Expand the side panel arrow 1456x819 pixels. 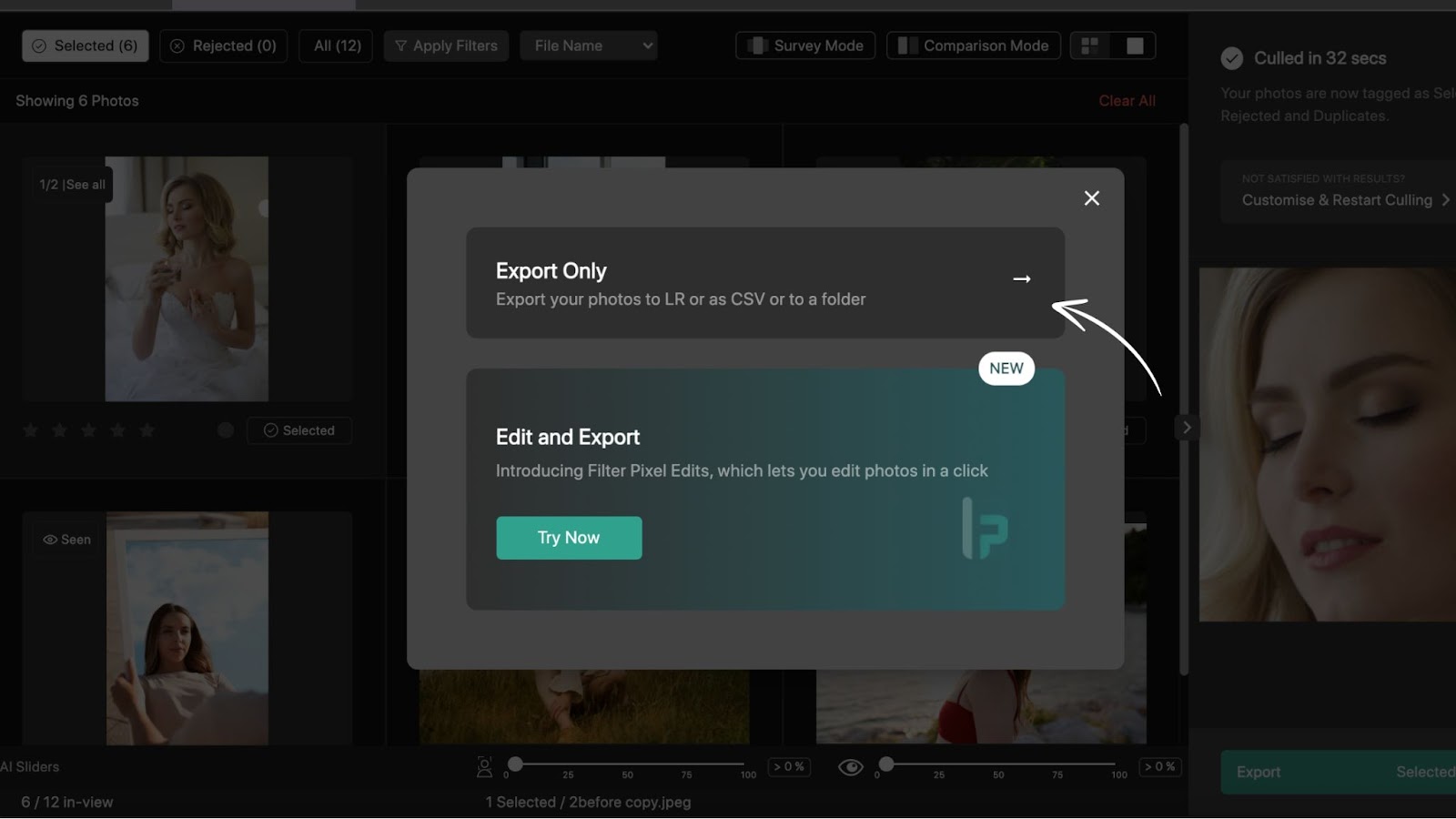[1187, 428]
